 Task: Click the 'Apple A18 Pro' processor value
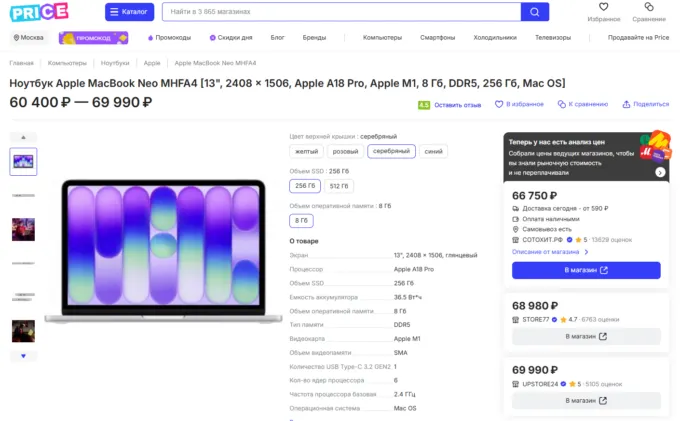[x=414, y=269]
